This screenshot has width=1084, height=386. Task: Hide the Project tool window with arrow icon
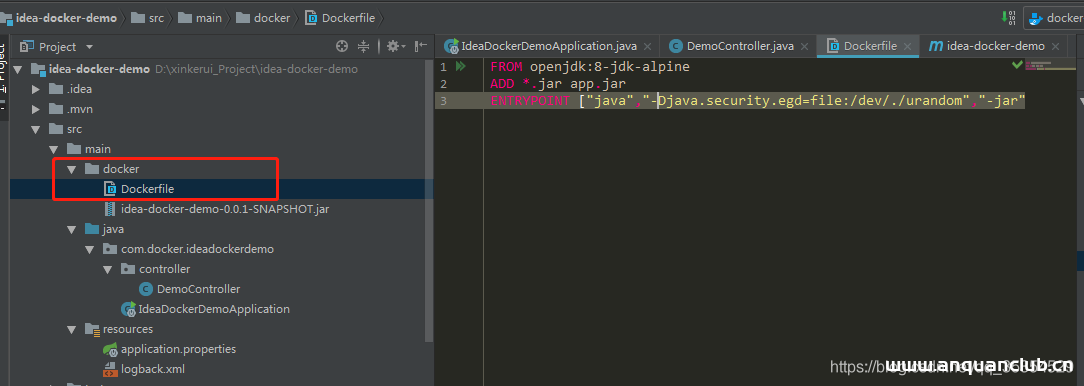[420, 46]
